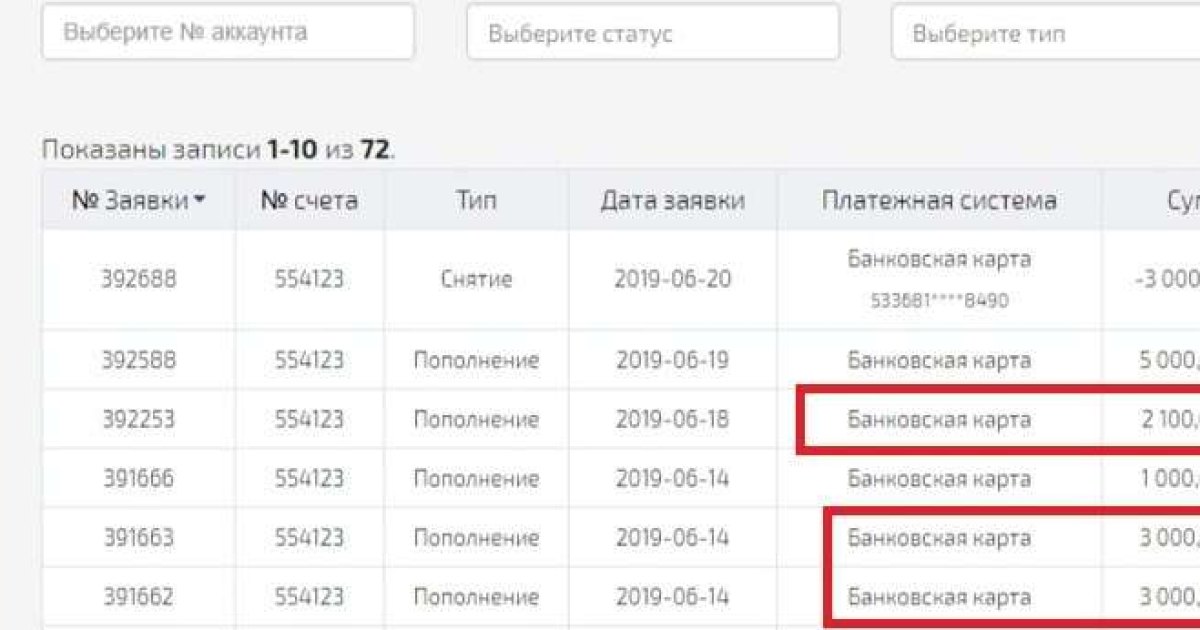The width and height of the screenshot is (1200, 630).
Task: Click 'Пополнение' in row 392588
Action: [476, 360]
